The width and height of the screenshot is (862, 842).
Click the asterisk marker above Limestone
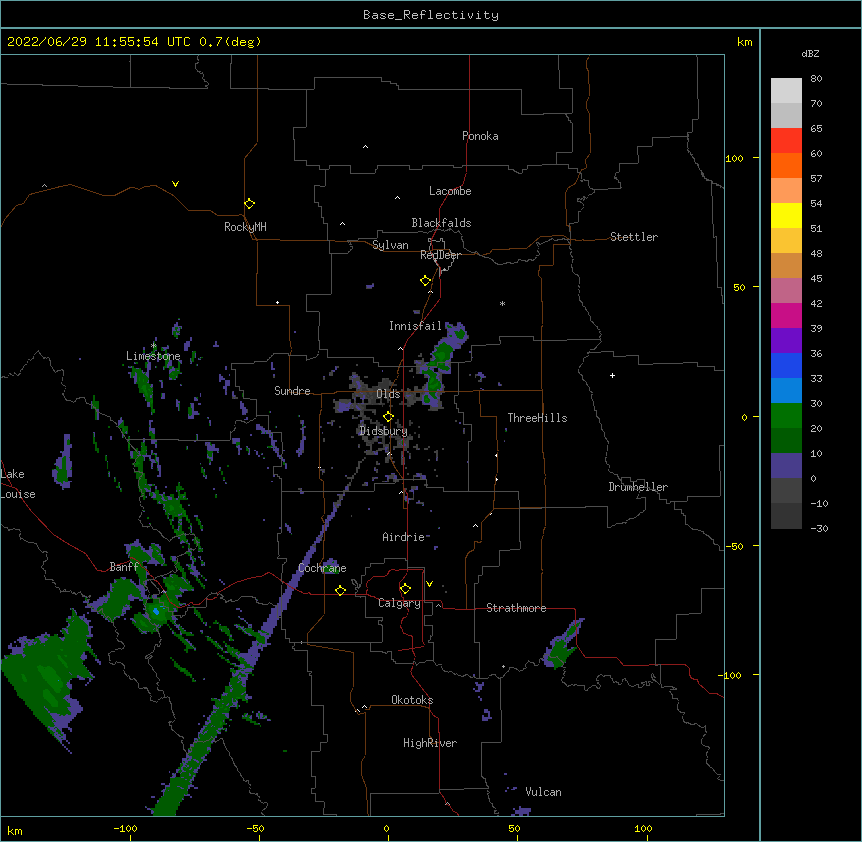(x=153, y=346)
